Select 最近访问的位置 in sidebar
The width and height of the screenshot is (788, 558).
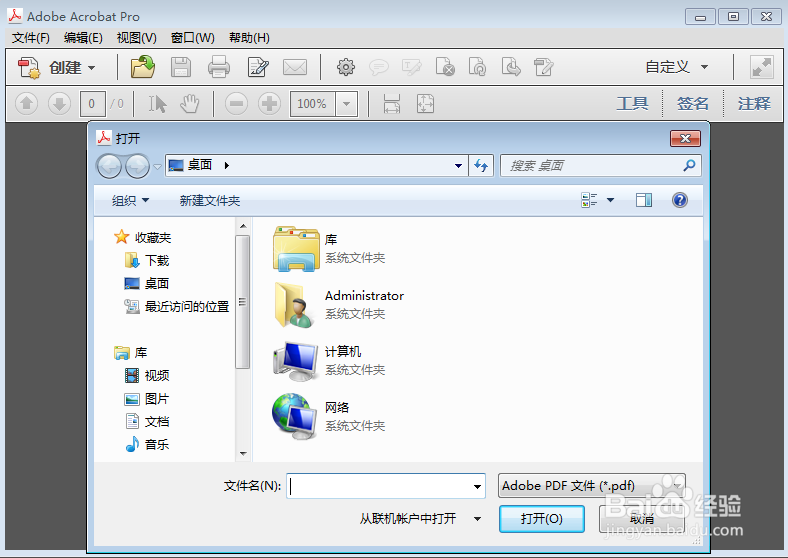pyautogui.click(x=176, y=306)
